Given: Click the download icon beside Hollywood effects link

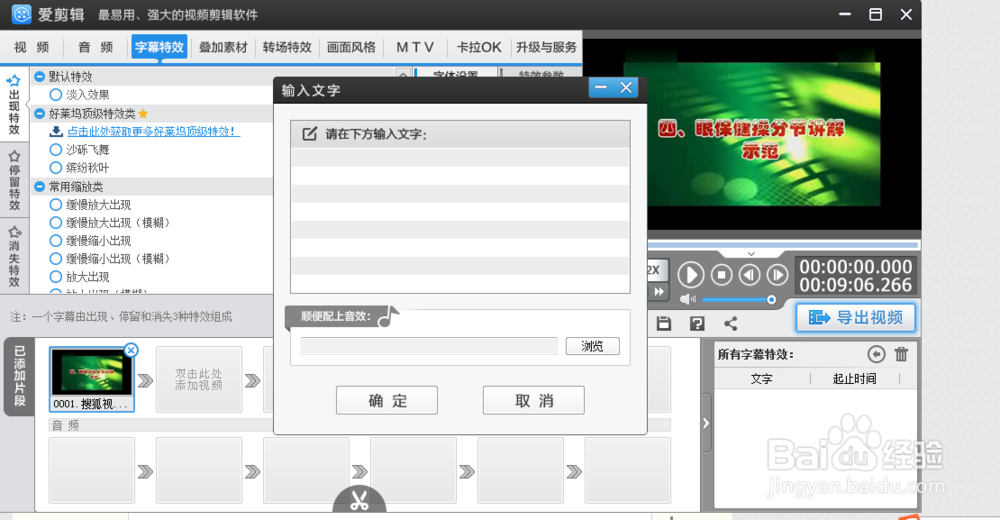Looking at the screenshot, I should [x=56, y=131].
